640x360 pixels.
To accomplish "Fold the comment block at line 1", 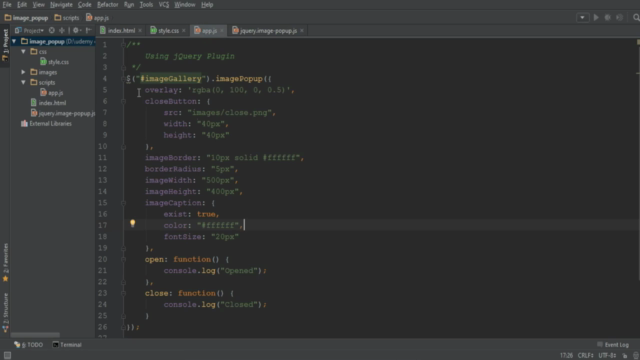I will (123, 44).
